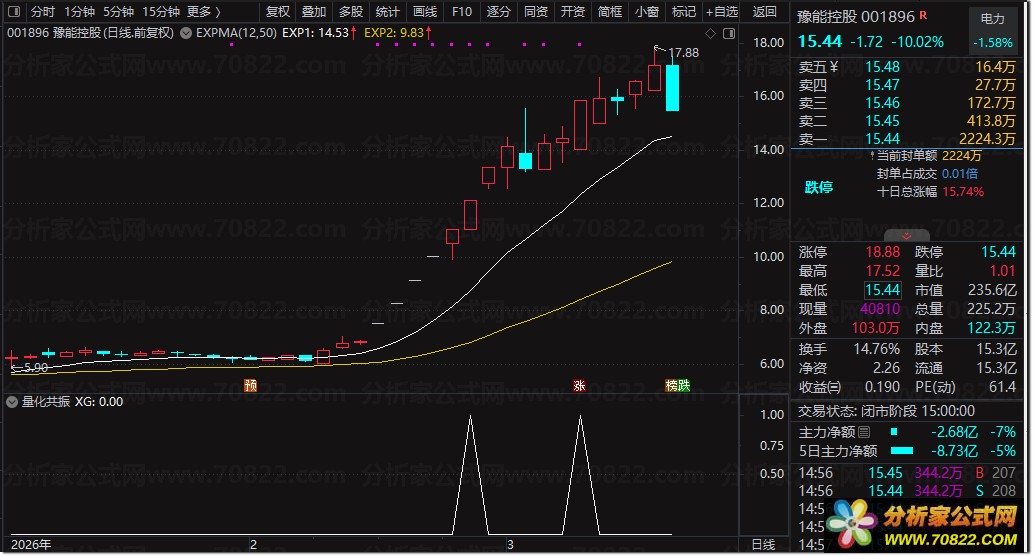The width and height of the screenshot is (1034, 556).
Task: Click the 主力净额 detail icon
Action: point(864,432)
